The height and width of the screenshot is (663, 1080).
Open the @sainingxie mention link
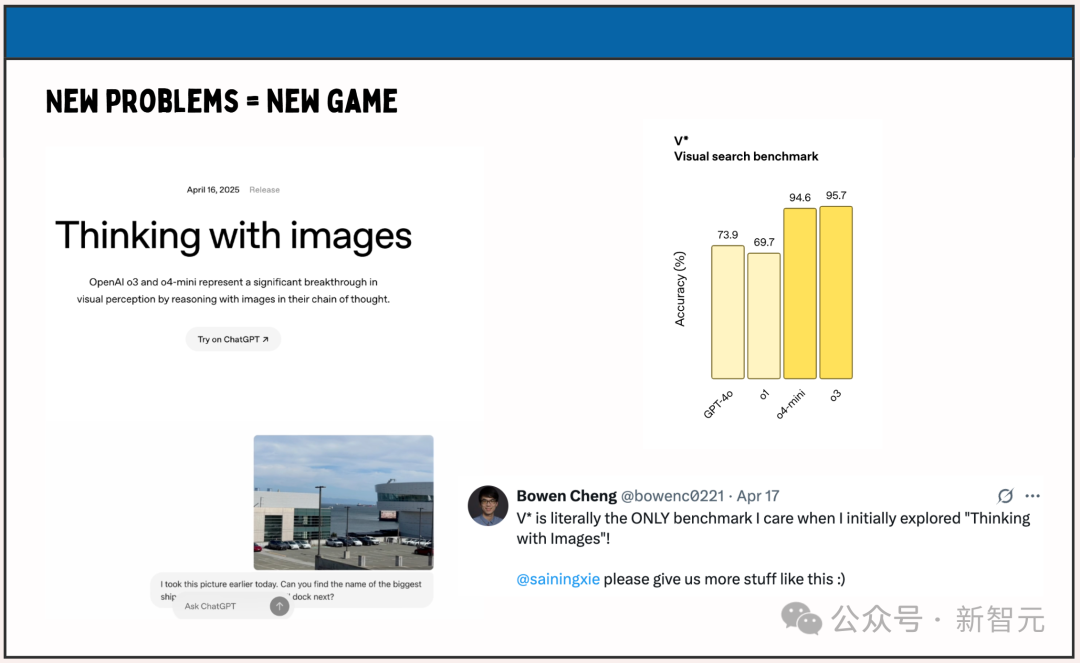click(558, 579)
